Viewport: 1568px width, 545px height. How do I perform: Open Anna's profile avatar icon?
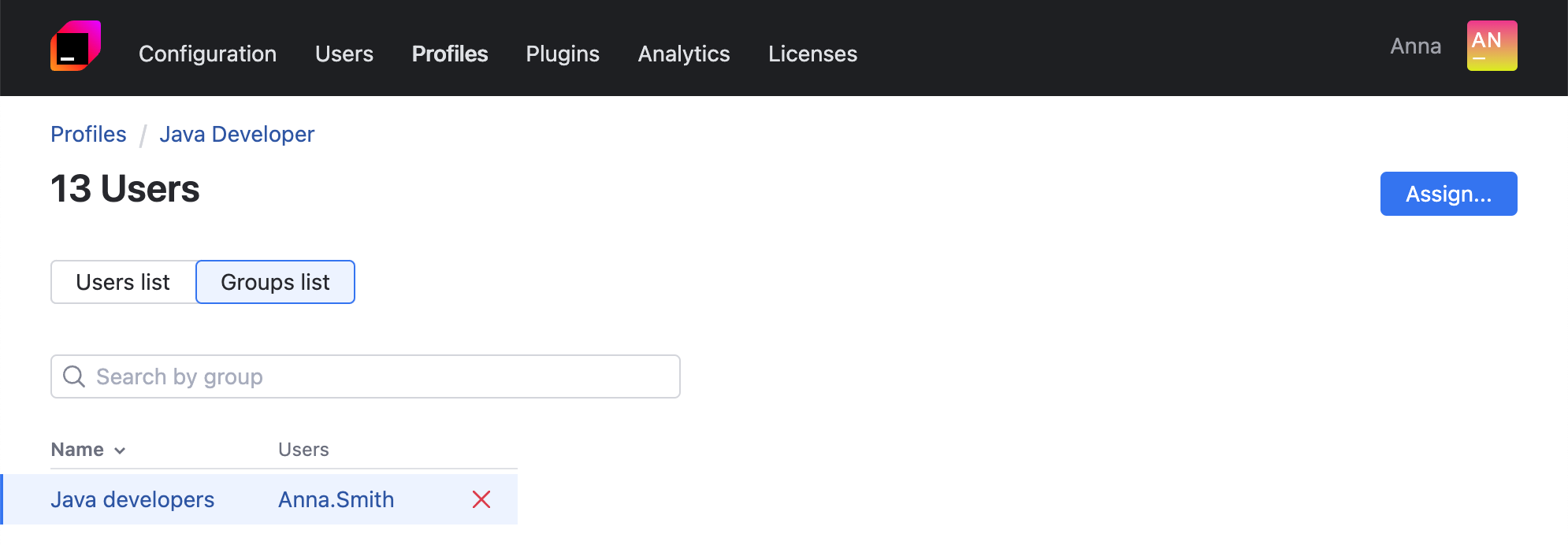(x=1492, y=46)
